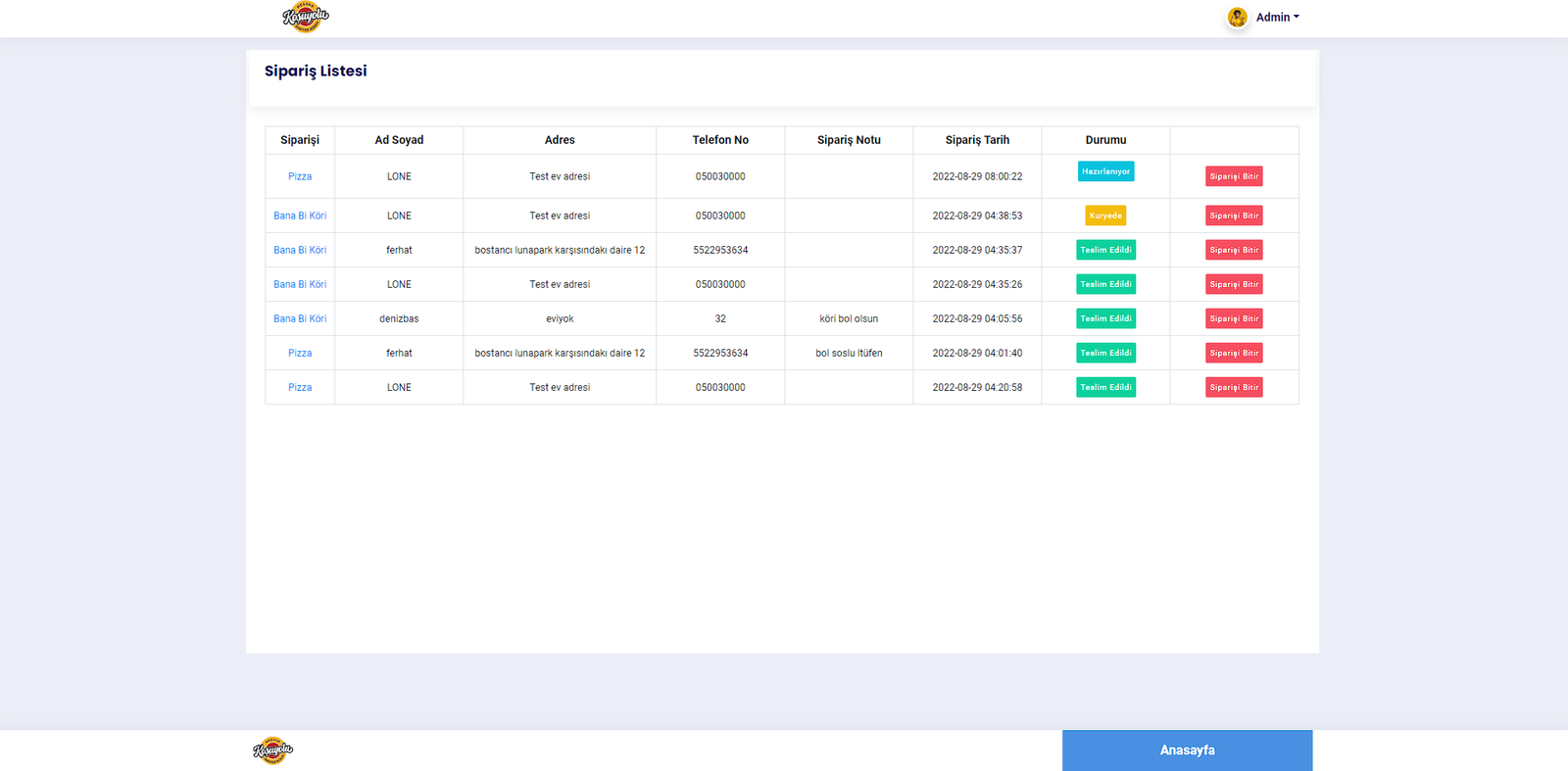This screenshot has width=1568, height=771.
Task: Click Teslim Edildi badge for the 04:35:26 order
Action: 1105,284
